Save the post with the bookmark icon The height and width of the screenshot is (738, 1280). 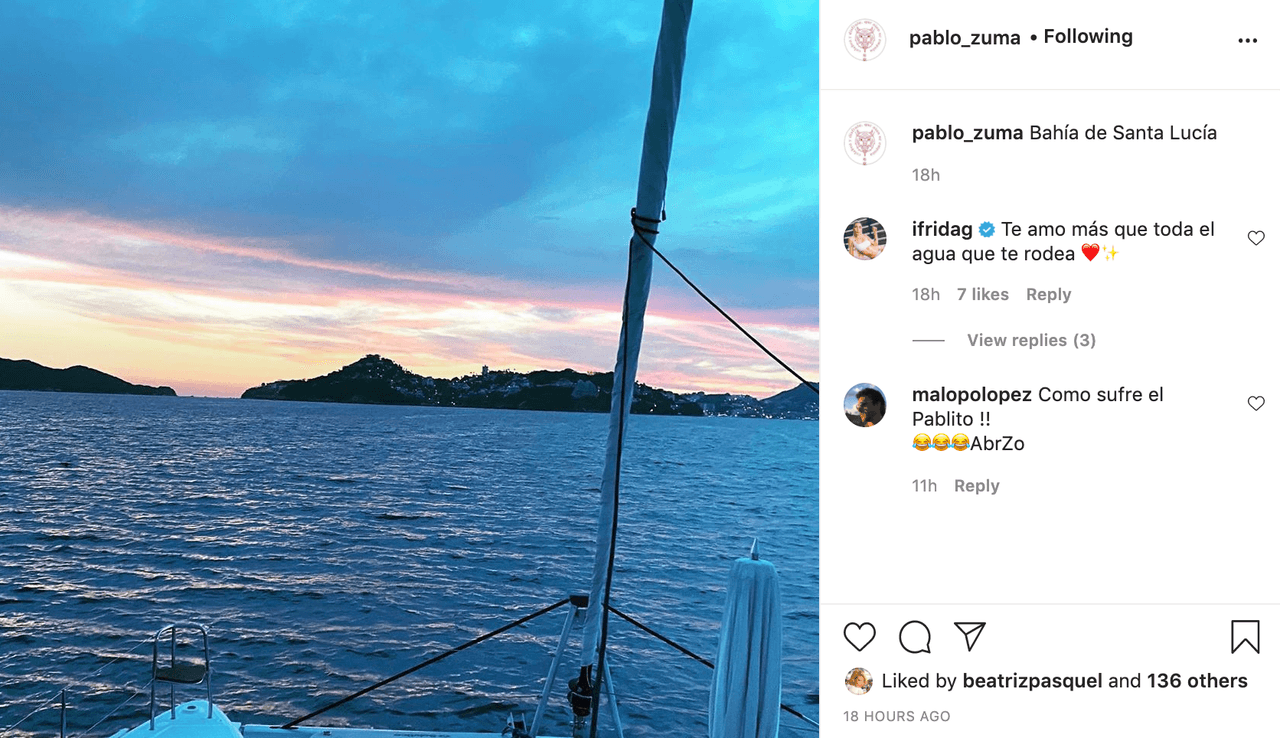[x=1243, y=635]
